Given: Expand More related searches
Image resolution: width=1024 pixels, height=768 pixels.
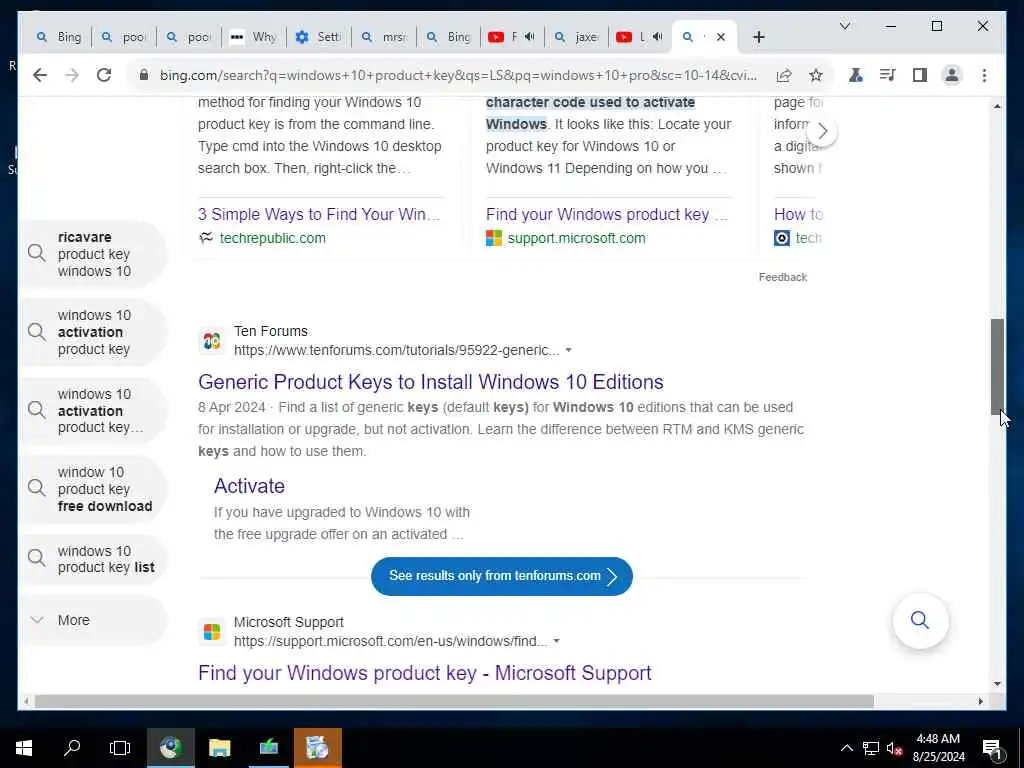Looking at the screenshot, I should [93, 620].
